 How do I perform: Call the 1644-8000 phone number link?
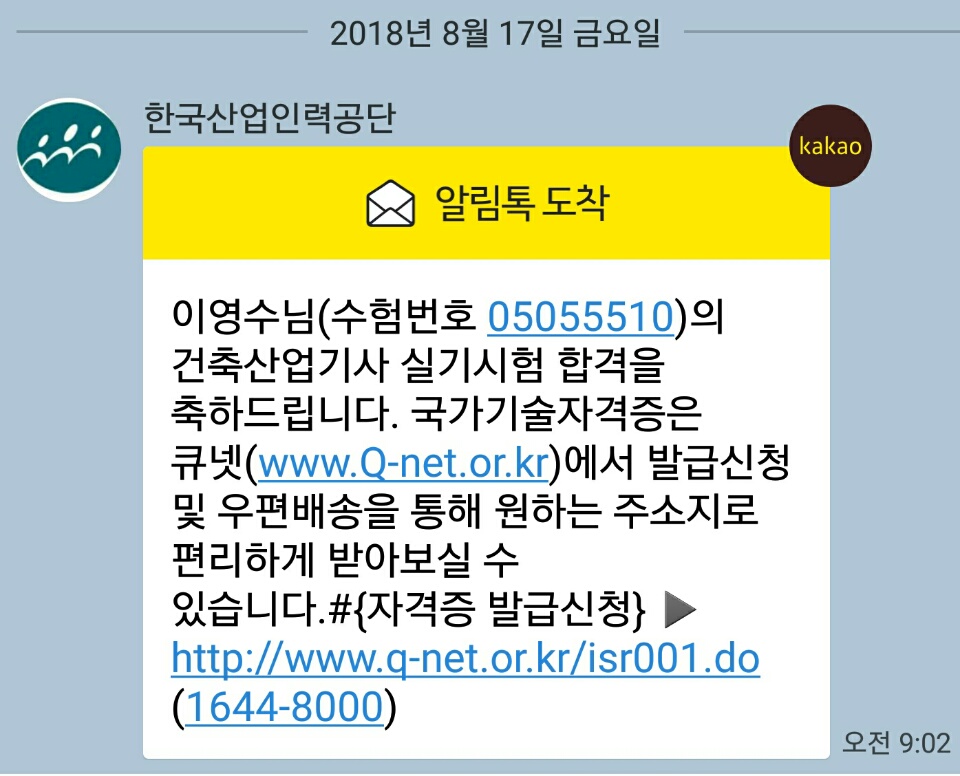[x=284, y=707]
